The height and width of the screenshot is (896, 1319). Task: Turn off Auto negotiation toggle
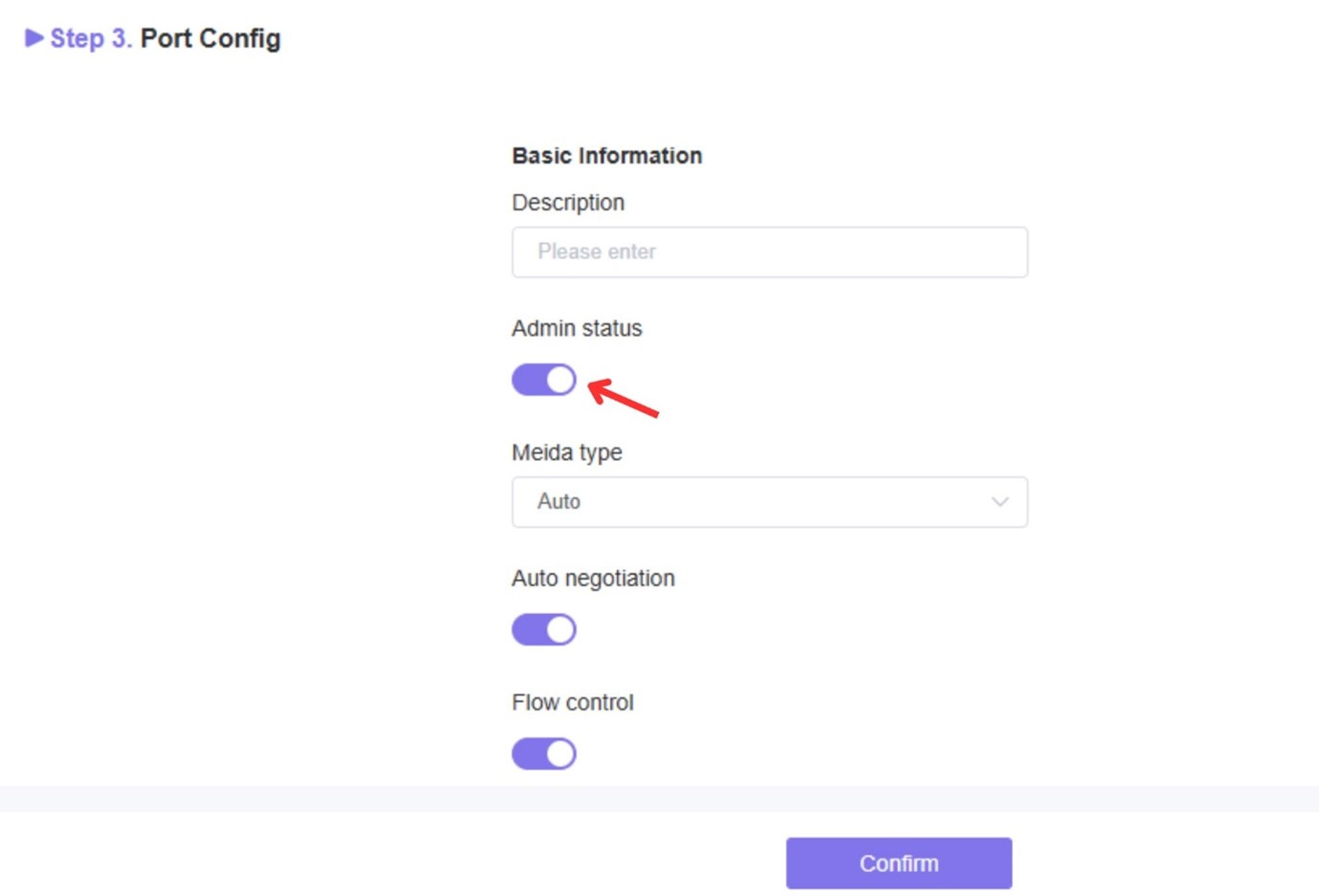544,629
